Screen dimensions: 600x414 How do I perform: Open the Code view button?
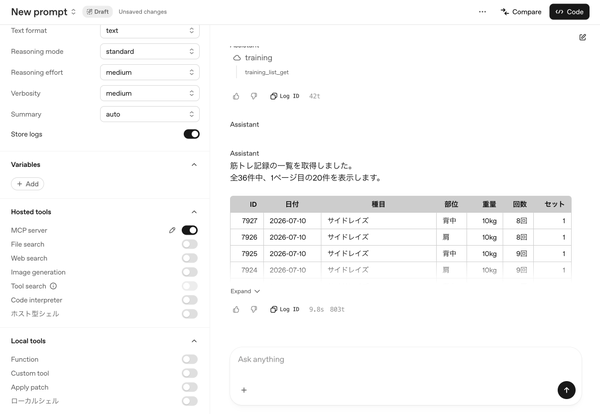pyautogui.click(x=569, y=12)
